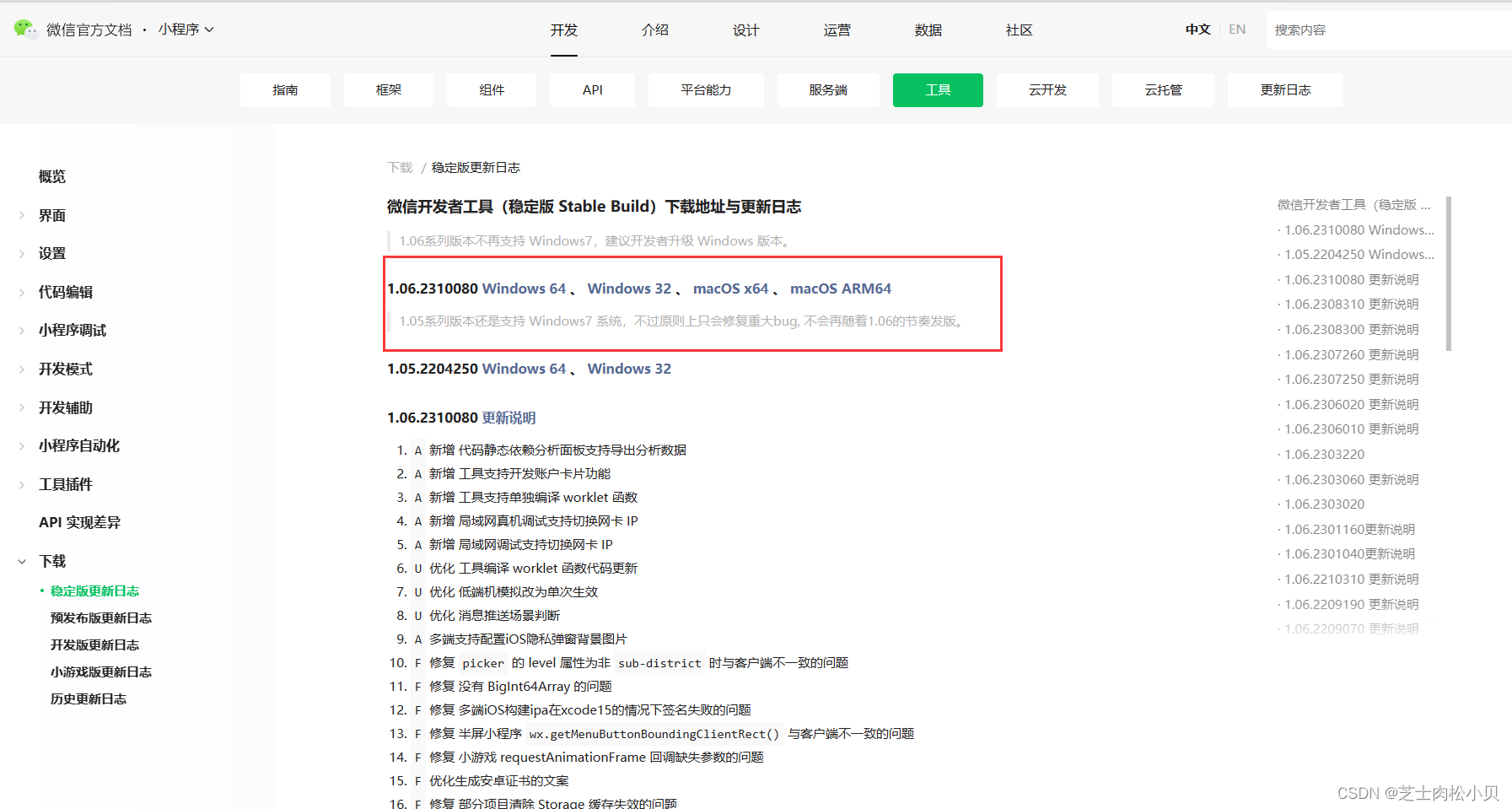The height and width of the screenshot is (809, 1512).
Task: Expand the 设置 sidebar section
Action: point(51,253)
